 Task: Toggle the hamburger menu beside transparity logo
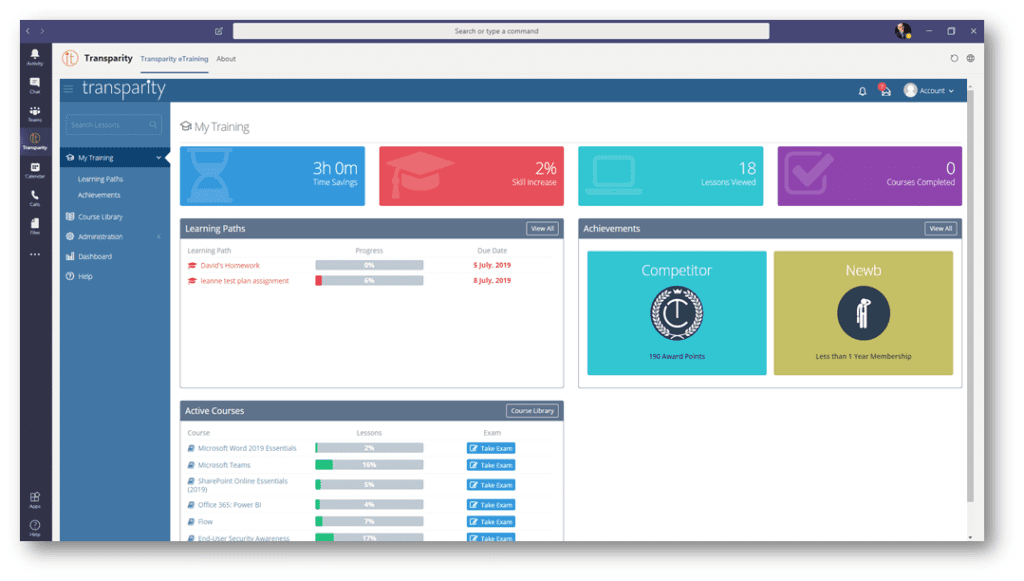(x=69, y=90)
